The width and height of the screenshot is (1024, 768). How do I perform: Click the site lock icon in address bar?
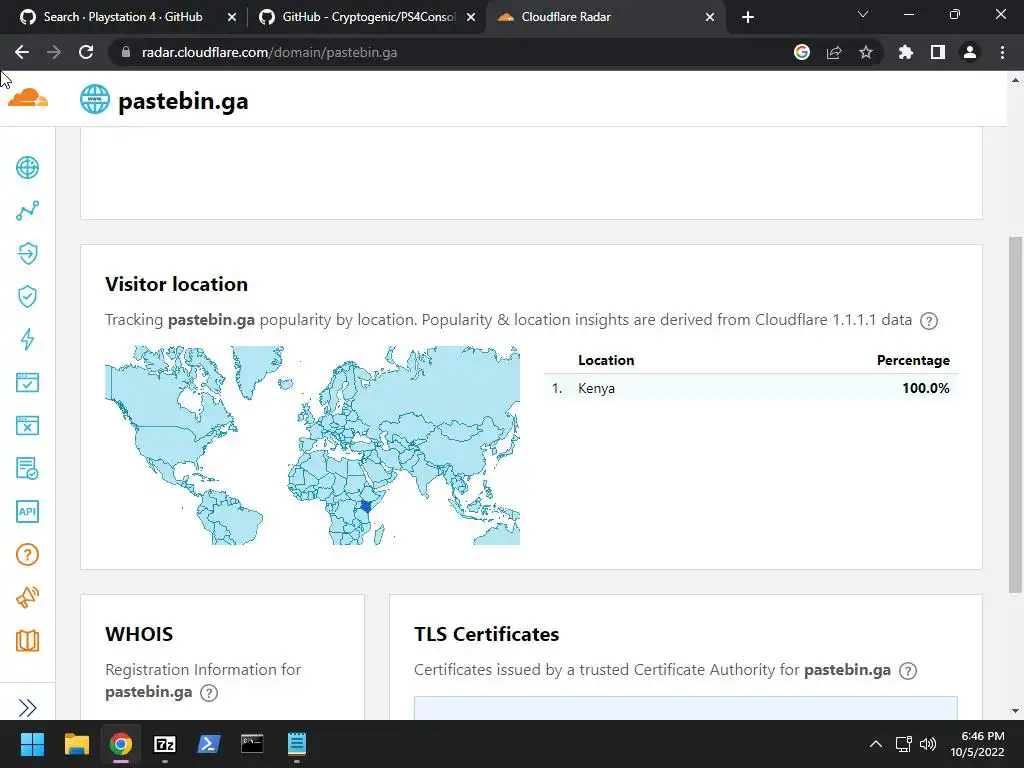[x=126, y=52]
